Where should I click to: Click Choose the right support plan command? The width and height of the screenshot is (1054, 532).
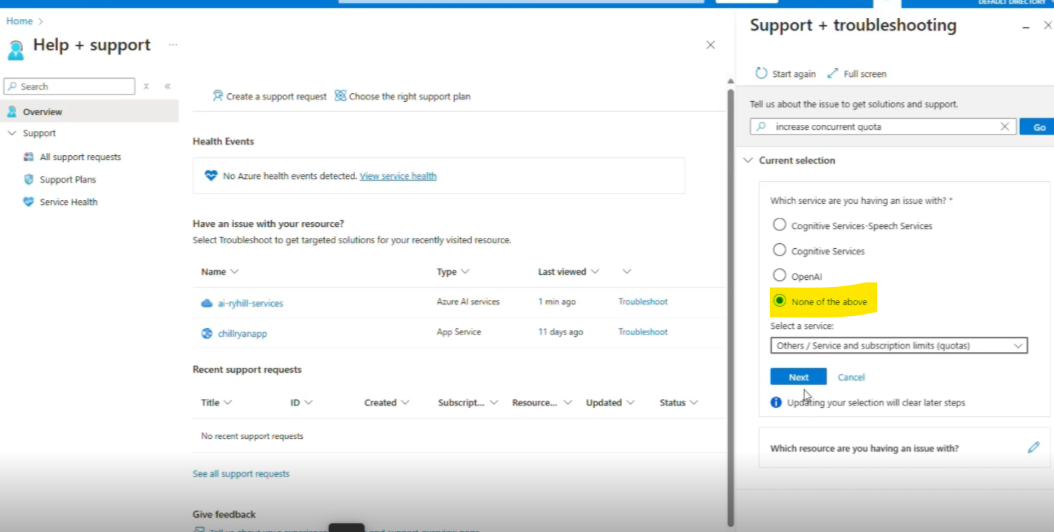403,96
